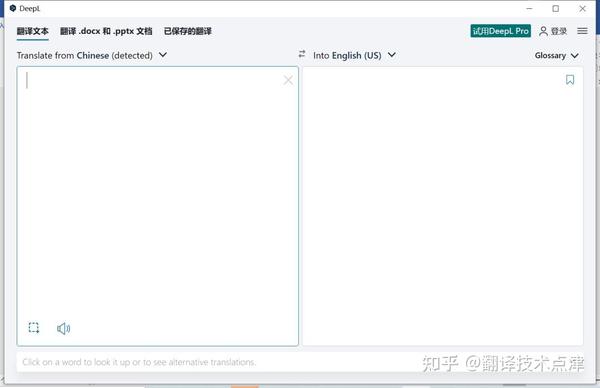Maximize the DeepL window

point(556,8)
